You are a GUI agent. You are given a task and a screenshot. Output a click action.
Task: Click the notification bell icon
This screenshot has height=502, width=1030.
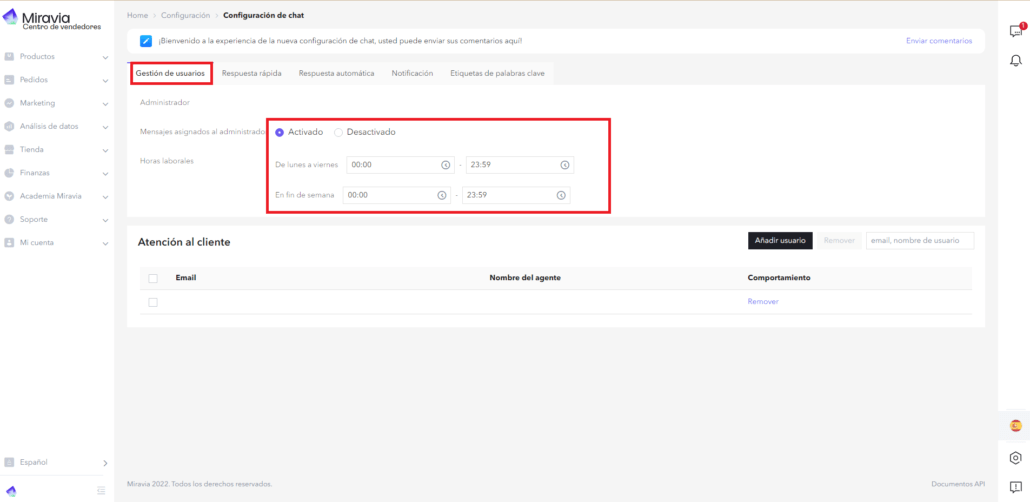(x=1015, y=61)
